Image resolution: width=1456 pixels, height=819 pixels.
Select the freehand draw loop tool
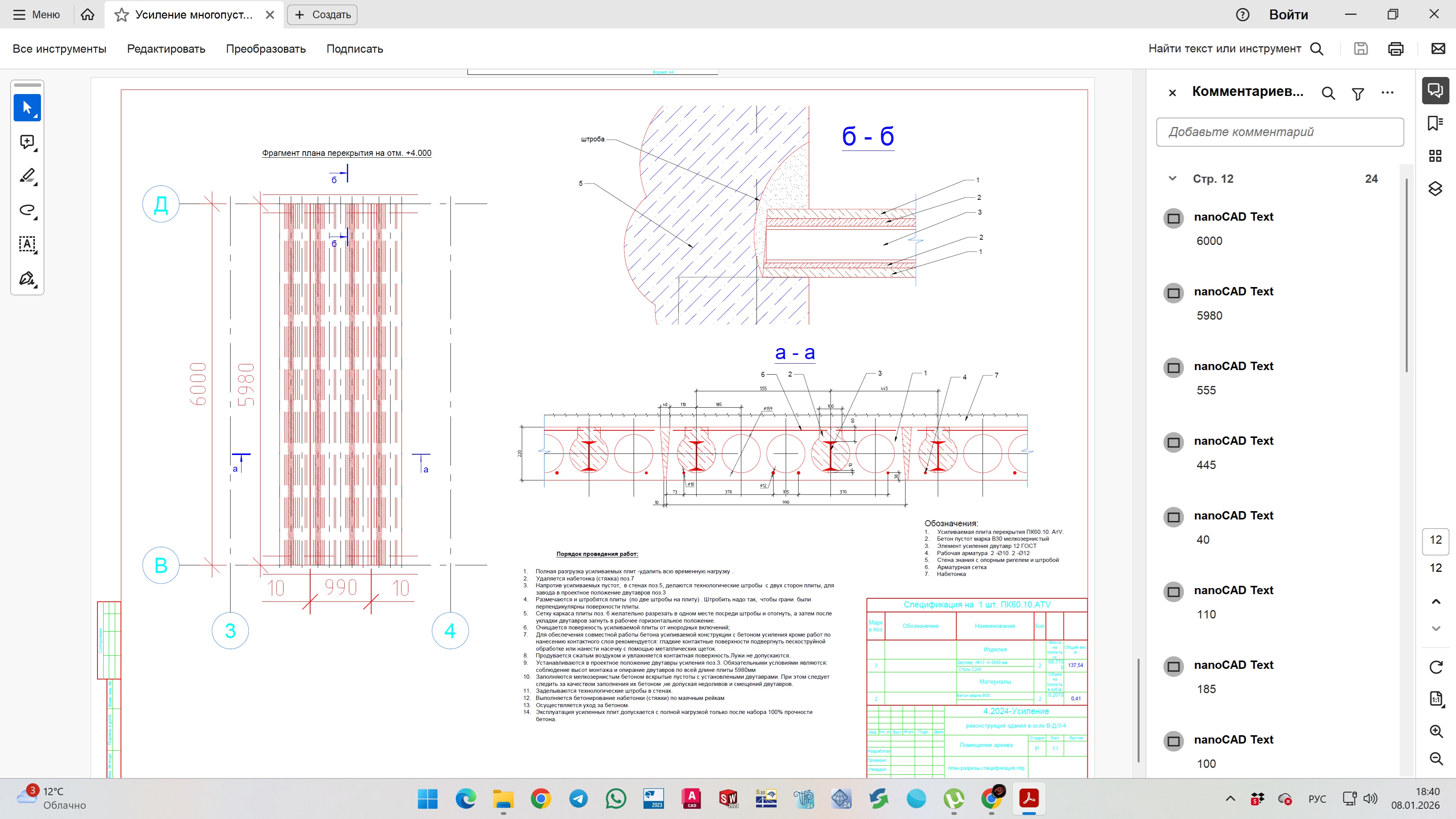tap(27, 210)
